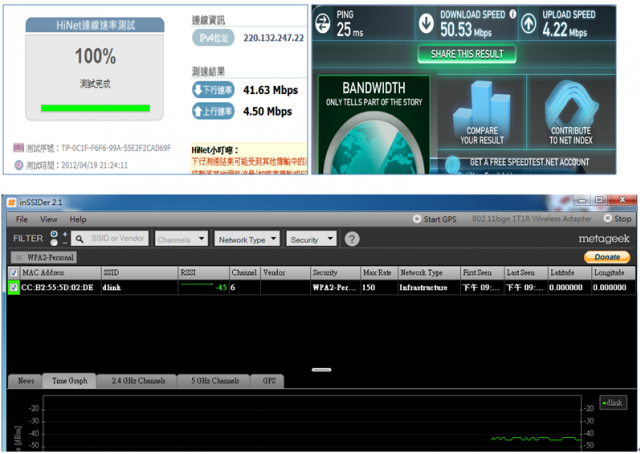Screen dimensions: 640x454
Task: Click the download speed info icon
Action: (x=513, y=14)
